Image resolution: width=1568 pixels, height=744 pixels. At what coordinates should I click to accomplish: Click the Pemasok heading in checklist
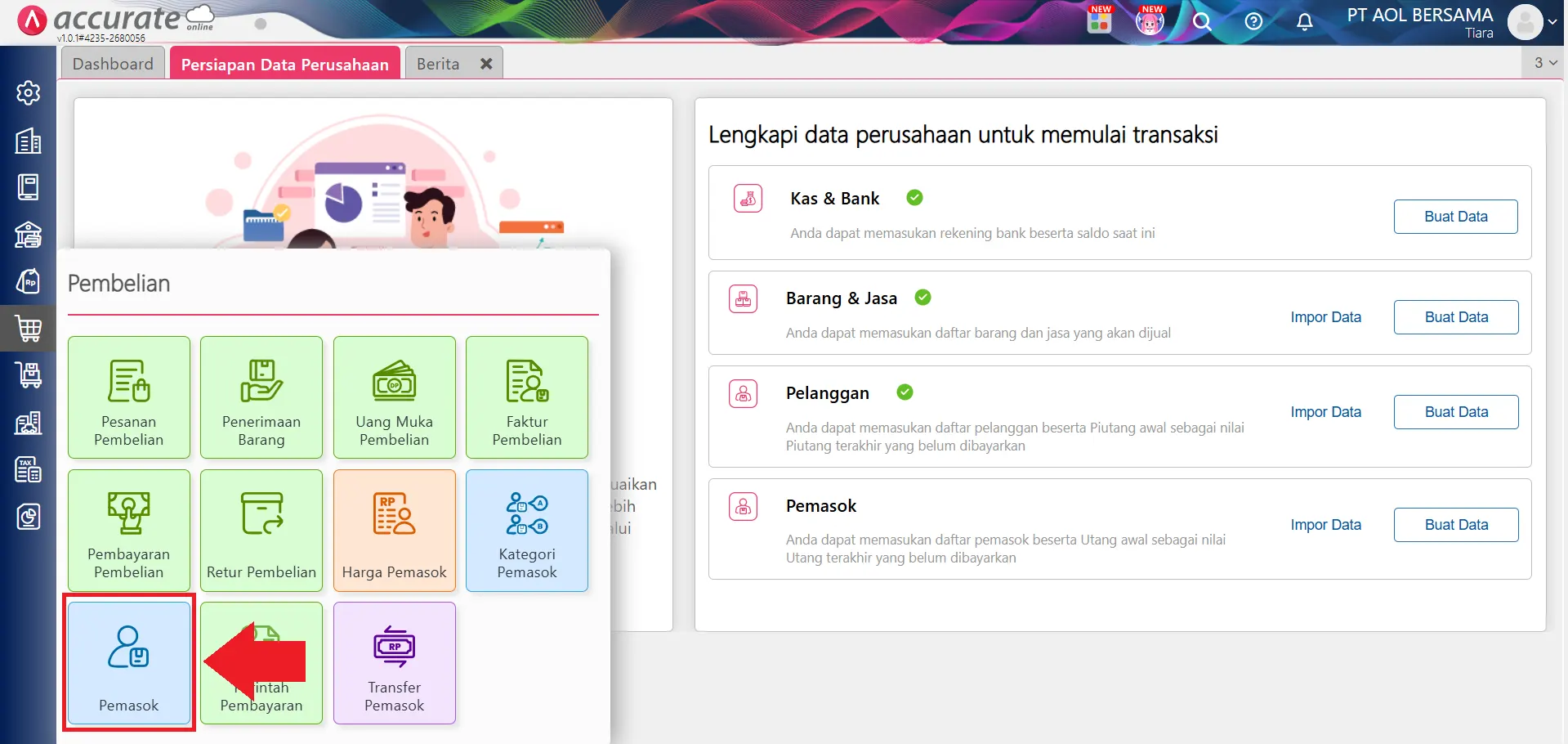[821, 506]
